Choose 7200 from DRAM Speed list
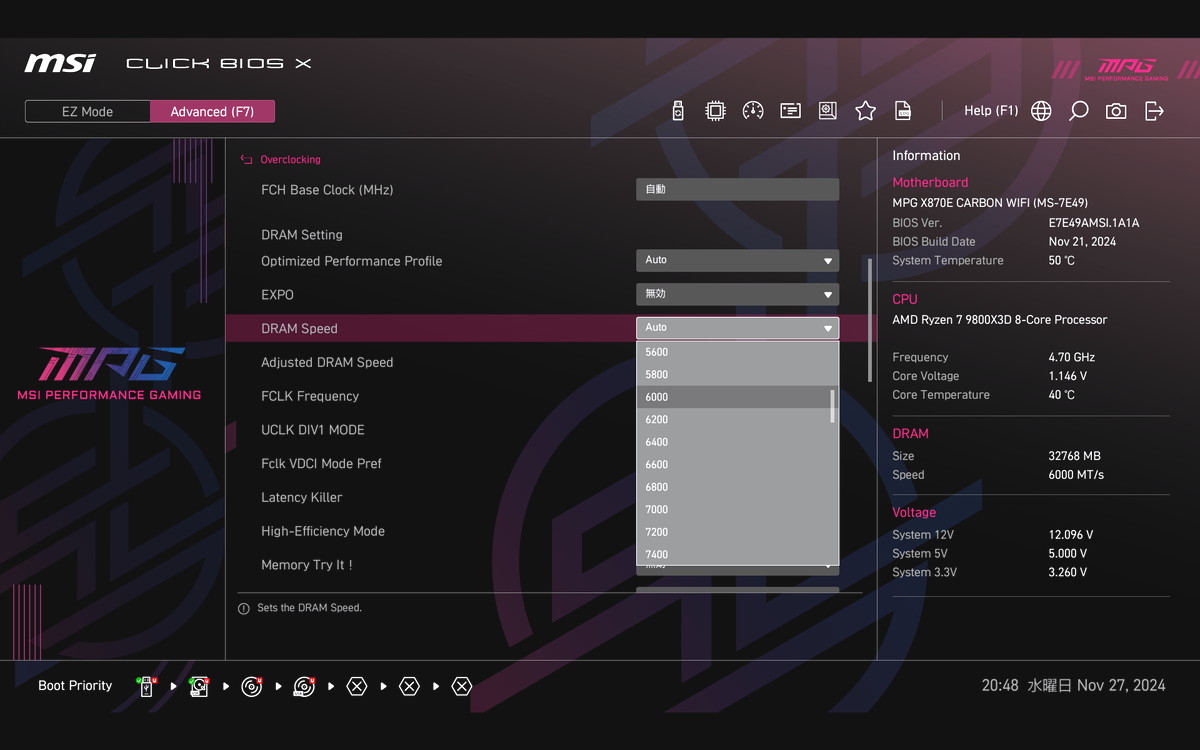Screen dimensions: 1200x750 [733, 532]
